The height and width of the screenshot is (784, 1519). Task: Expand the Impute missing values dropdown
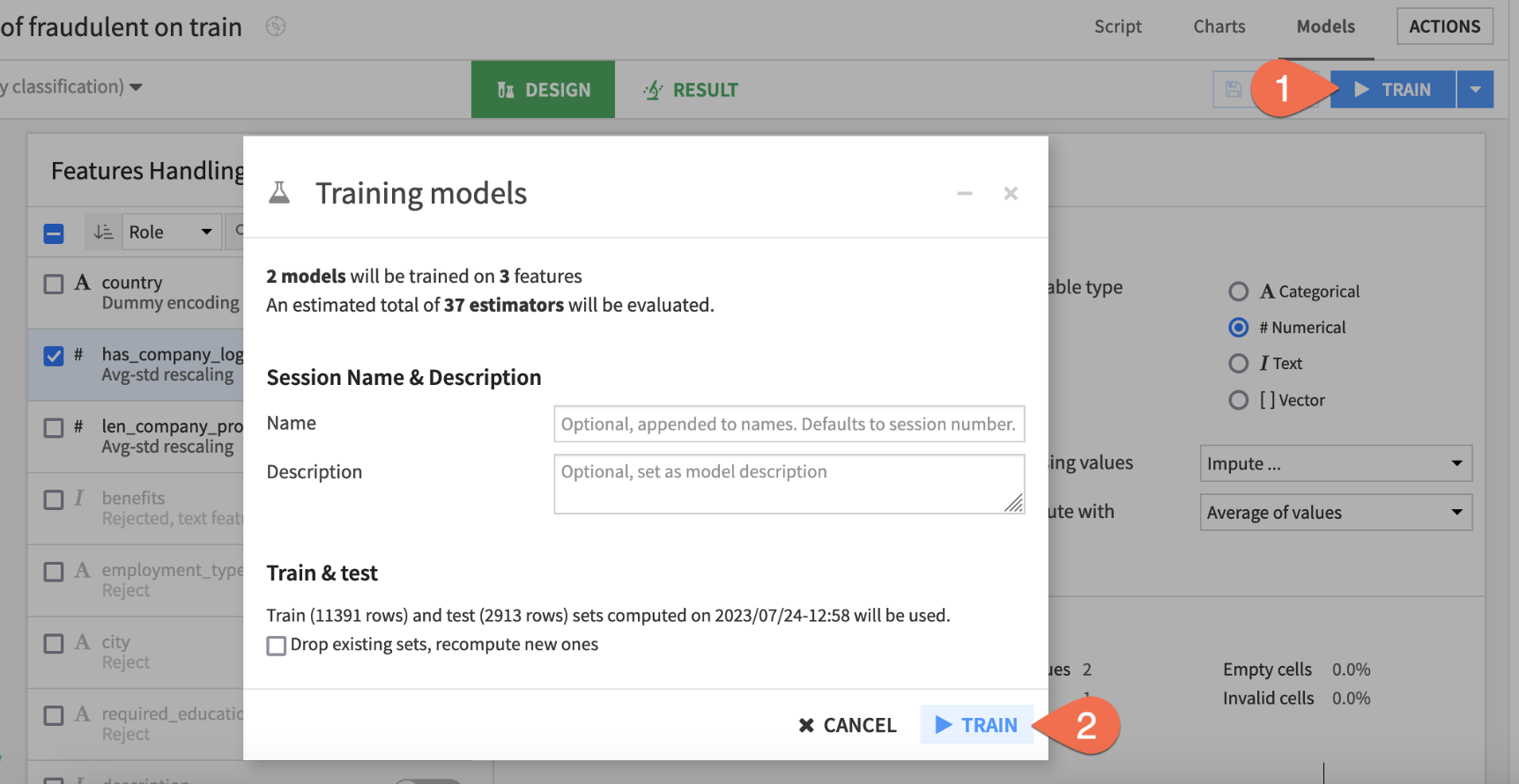click(1335, 463)
